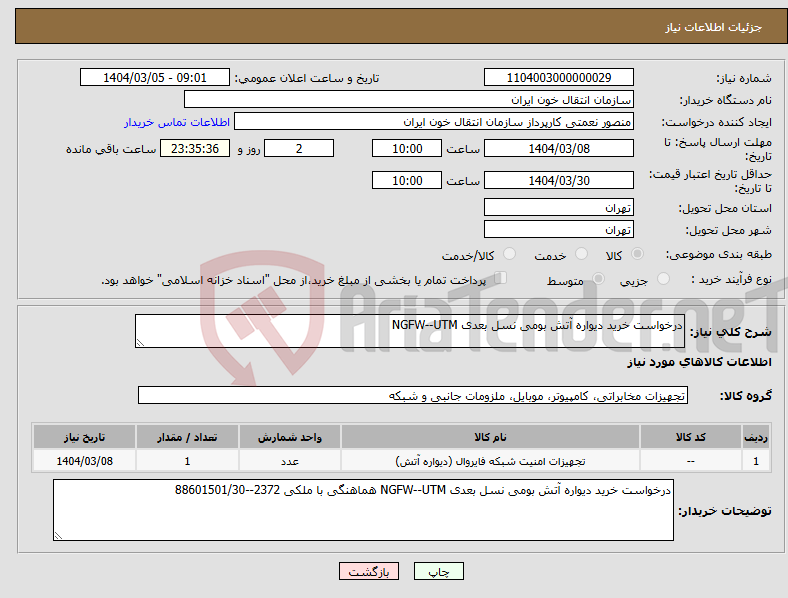788x598 pixels.
Task: Click the delivery city تهران field
Action: pyautogui.click(x=558, y=229)
